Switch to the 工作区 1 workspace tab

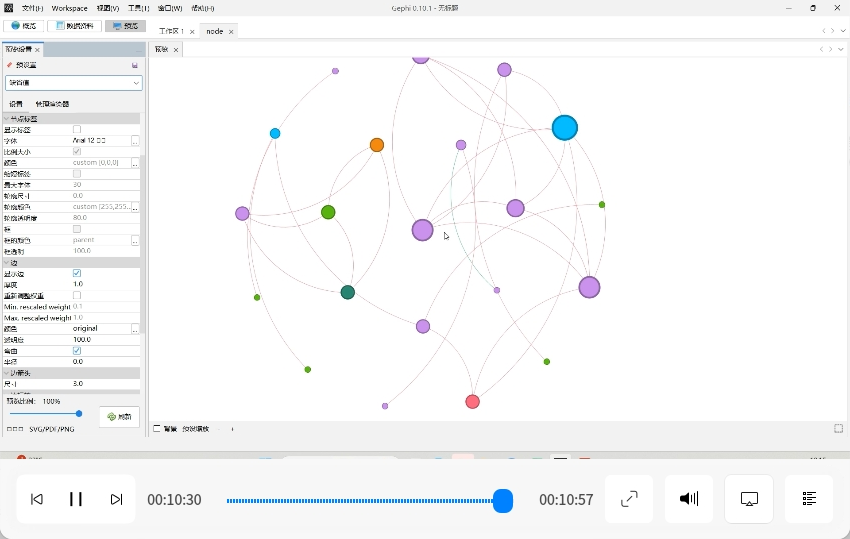(171, 31)
